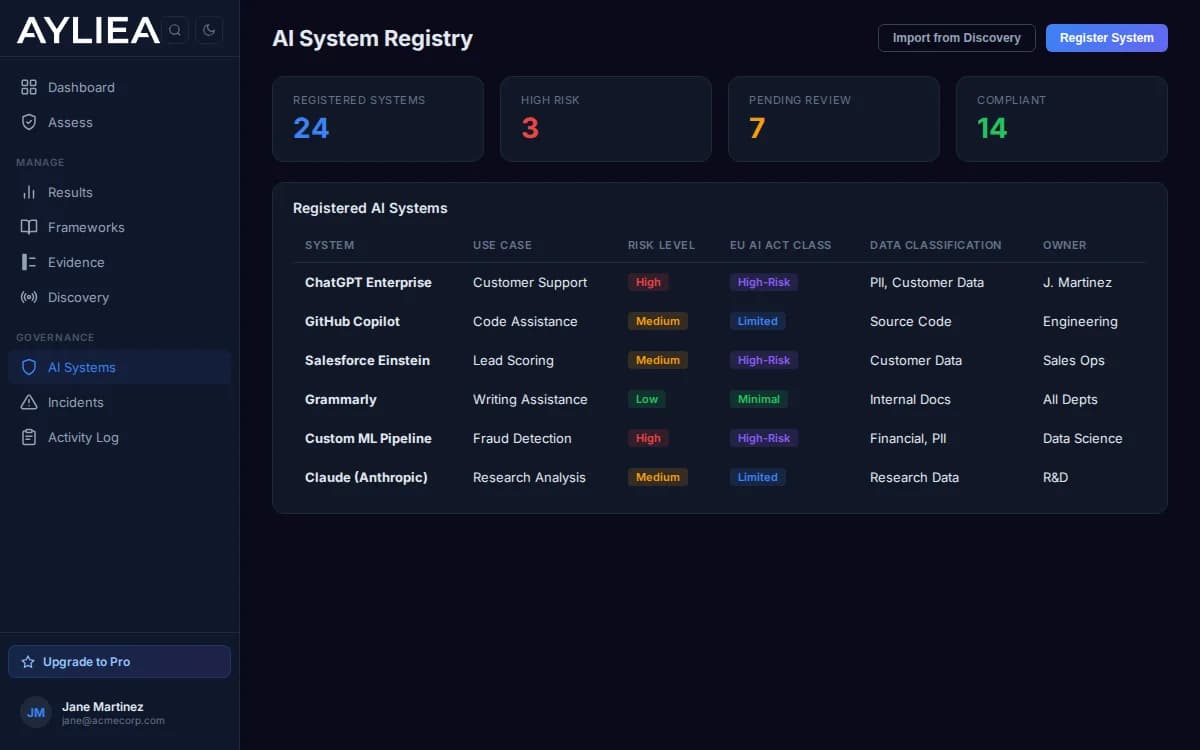Open Results using the bar chart icon
Screen dimensions: 1200x750
(x=29, y=192)
